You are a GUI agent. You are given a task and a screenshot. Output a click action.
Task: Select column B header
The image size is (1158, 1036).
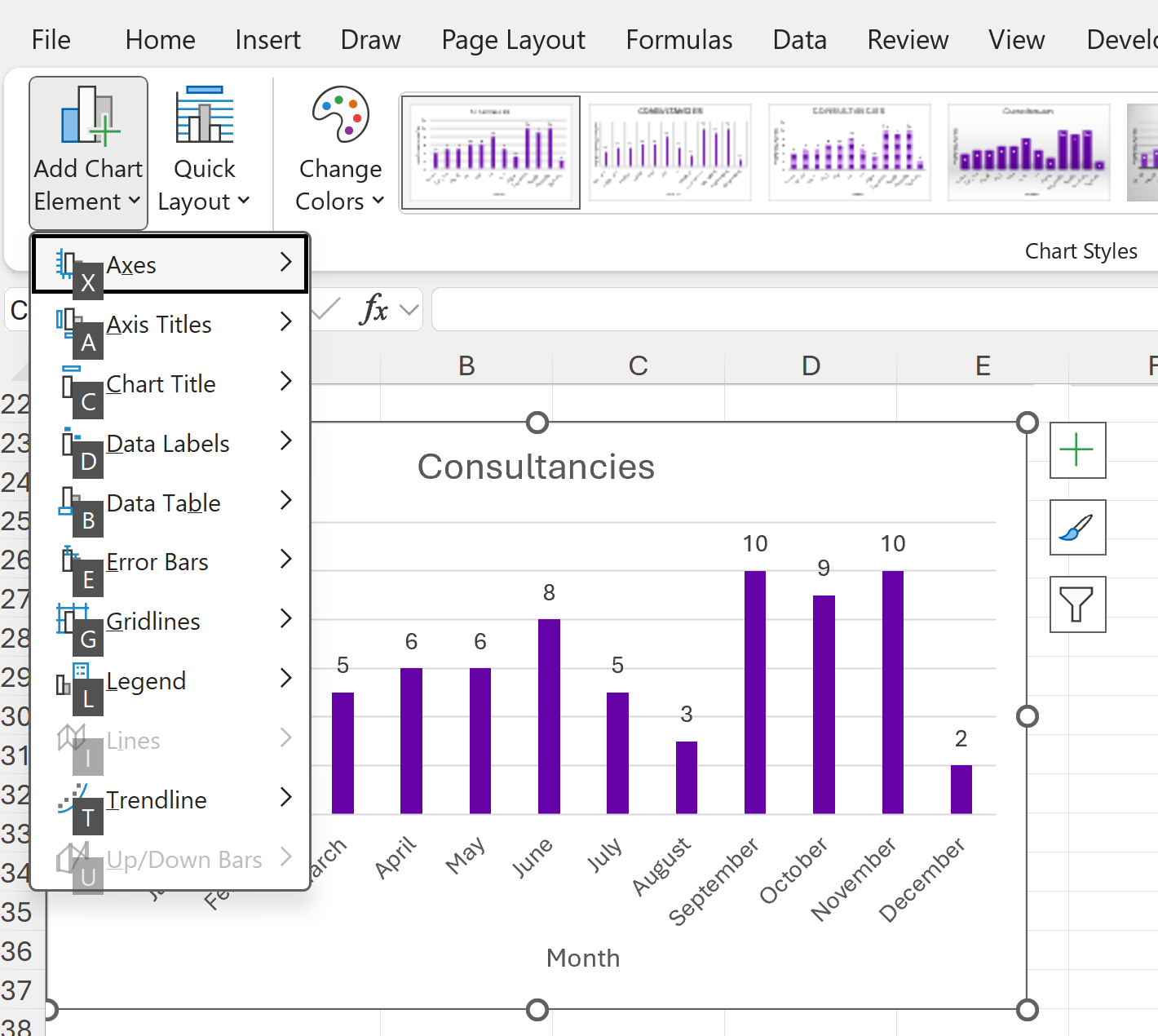pyautogui.click(x=466, y=365)
